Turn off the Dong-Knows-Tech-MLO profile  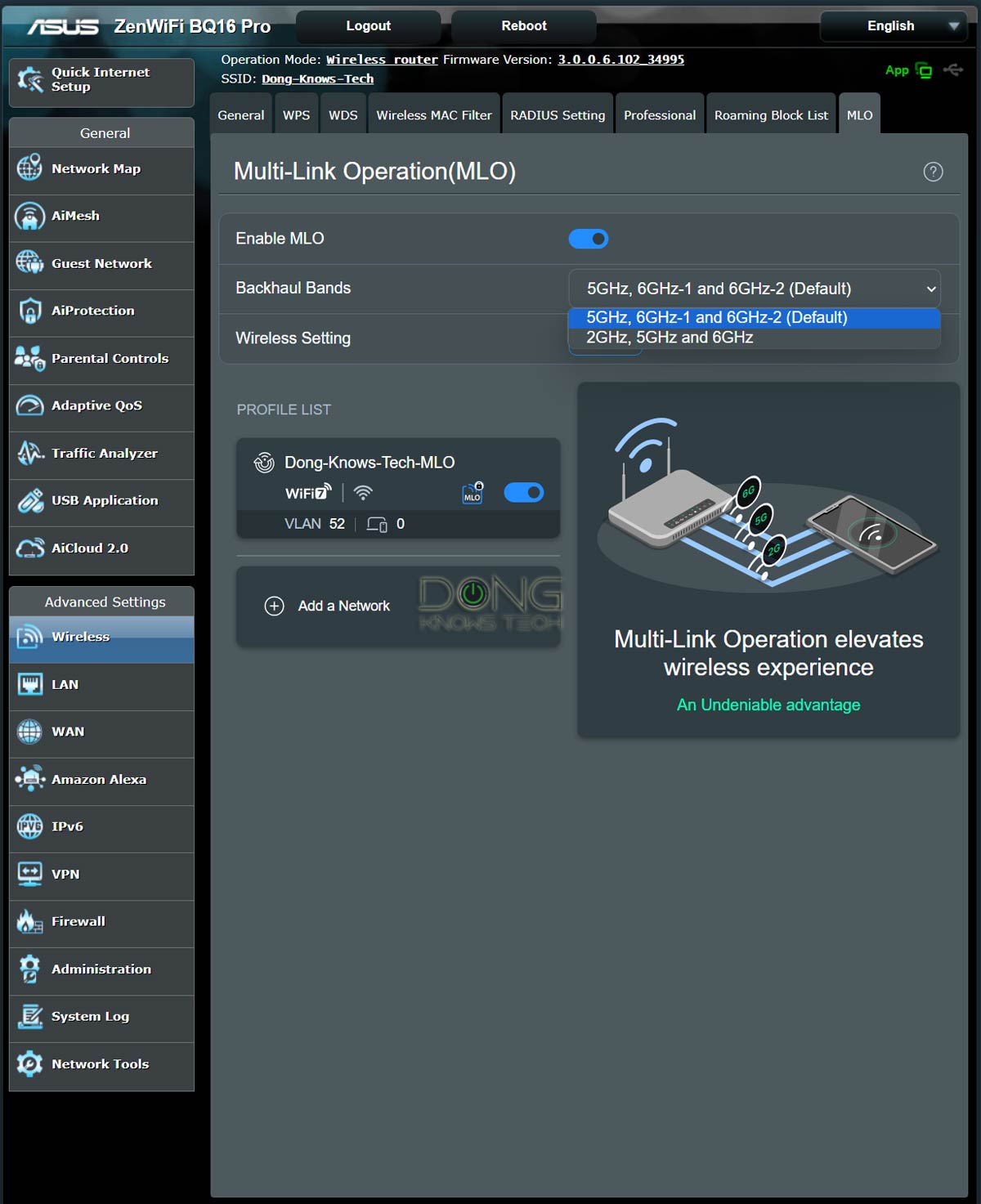click(524, 492)
